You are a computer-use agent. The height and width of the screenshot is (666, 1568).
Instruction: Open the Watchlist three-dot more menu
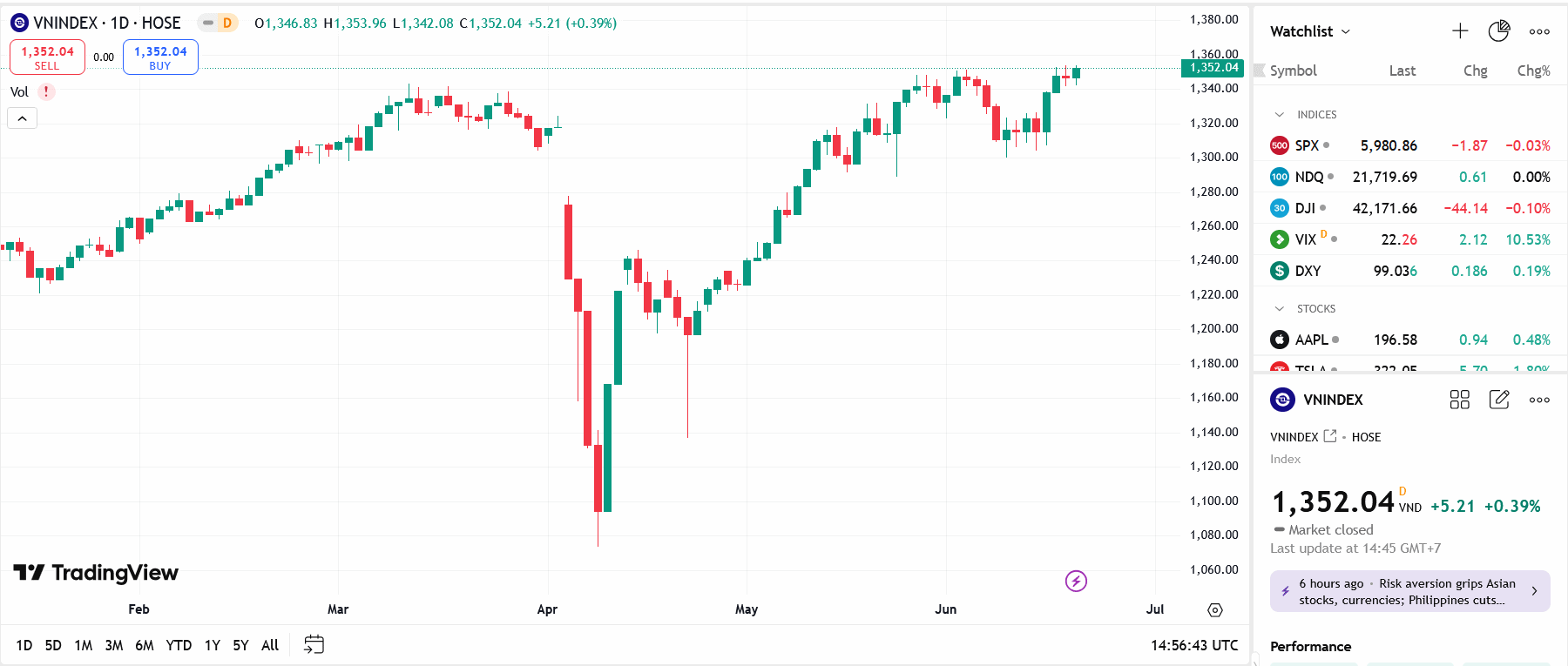coord(1539,31)
